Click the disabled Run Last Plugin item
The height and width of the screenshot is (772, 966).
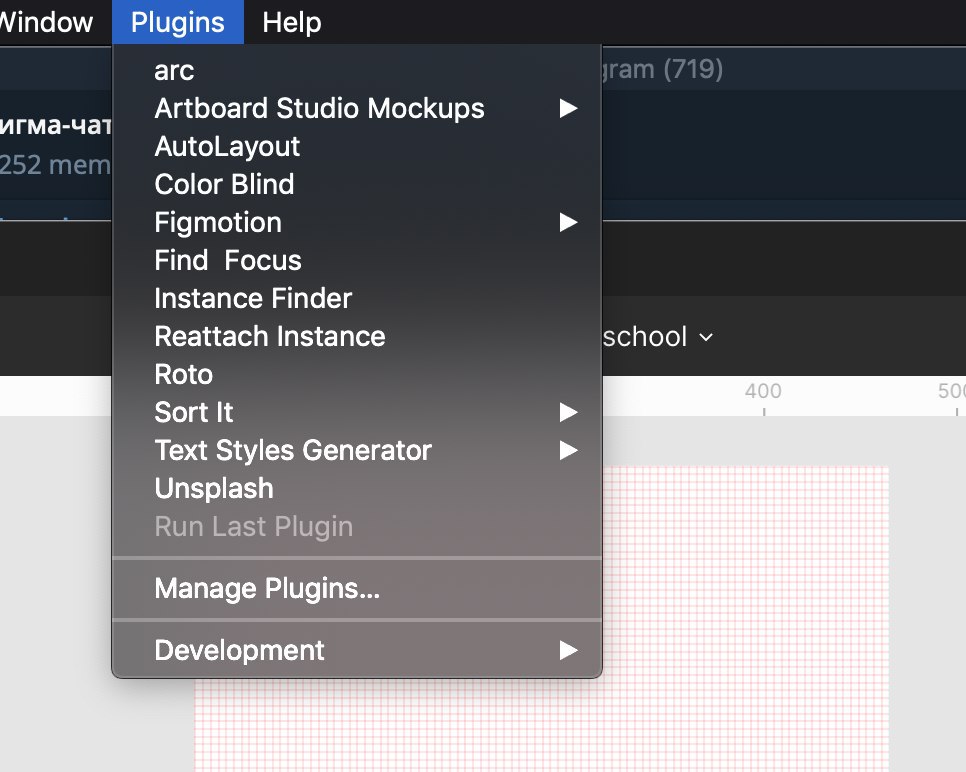(x=357, y=527)
